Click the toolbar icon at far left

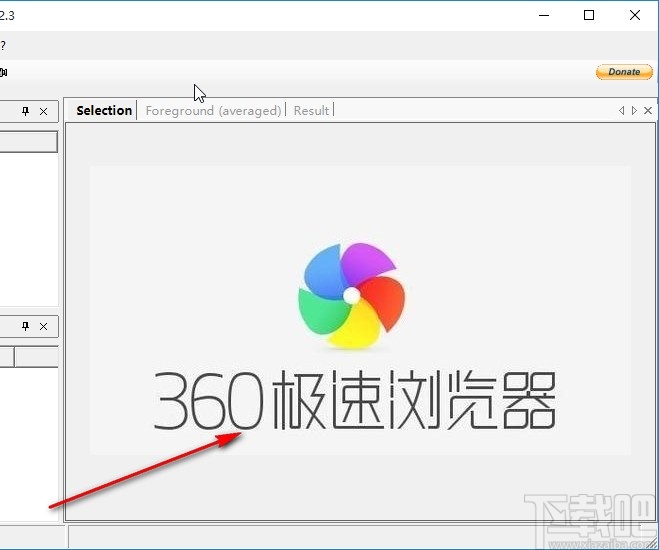tap(3, 72)
